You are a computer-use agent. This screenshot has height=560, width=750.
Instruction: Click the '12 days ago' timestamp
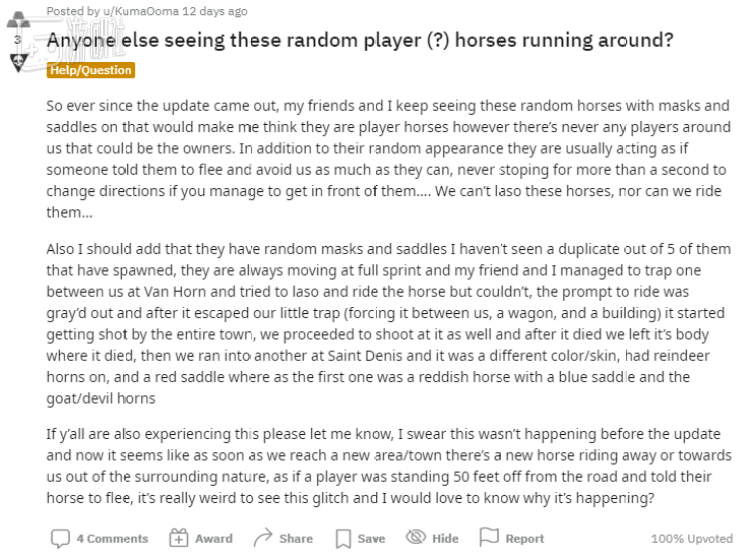[212, 11]
